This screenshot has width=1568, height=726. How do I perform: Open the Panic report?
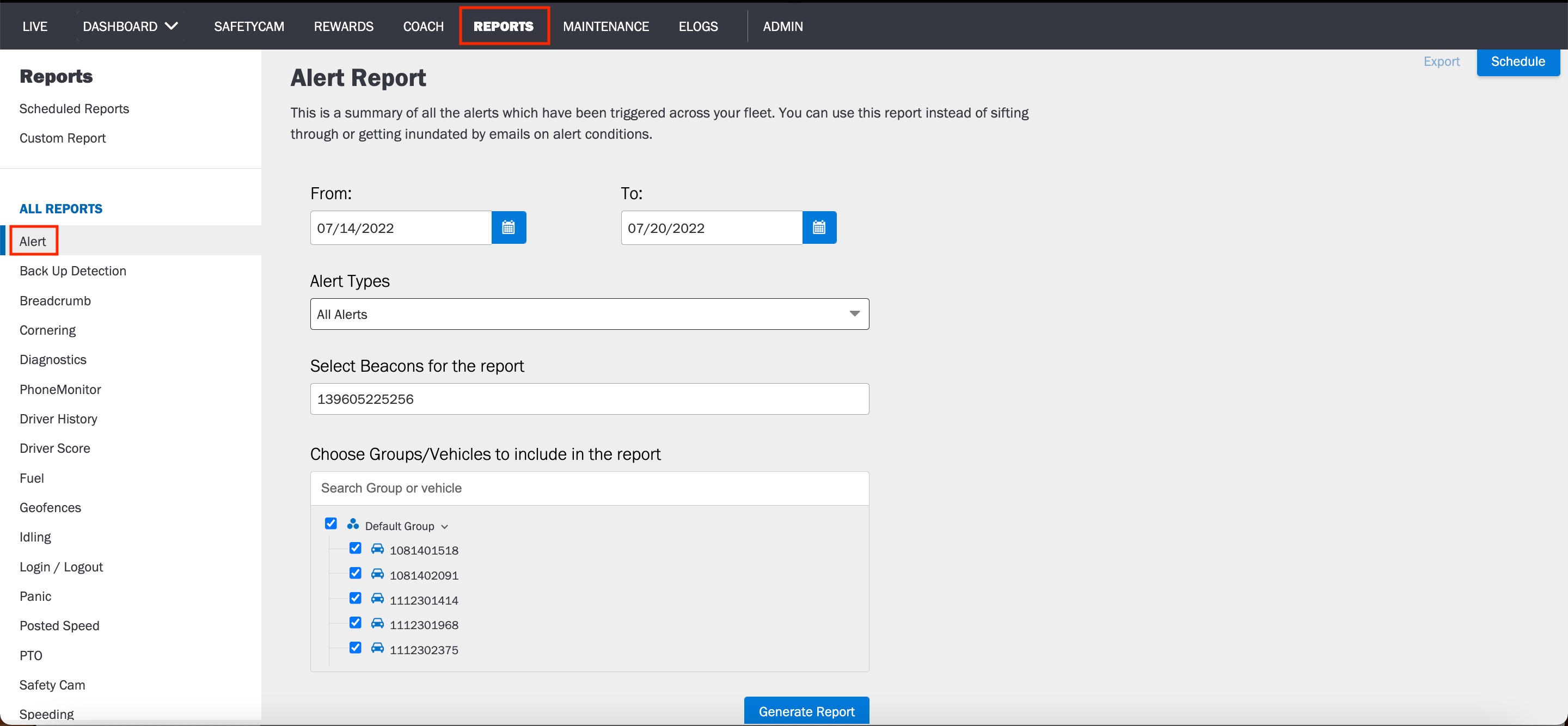[x=35, y=596]
